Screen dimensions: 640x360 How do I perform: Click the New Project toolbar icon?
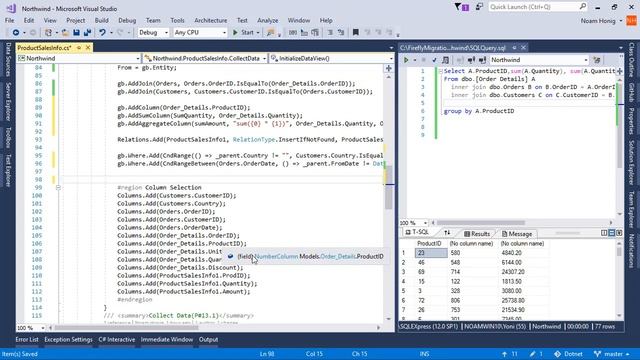point(48,32)
